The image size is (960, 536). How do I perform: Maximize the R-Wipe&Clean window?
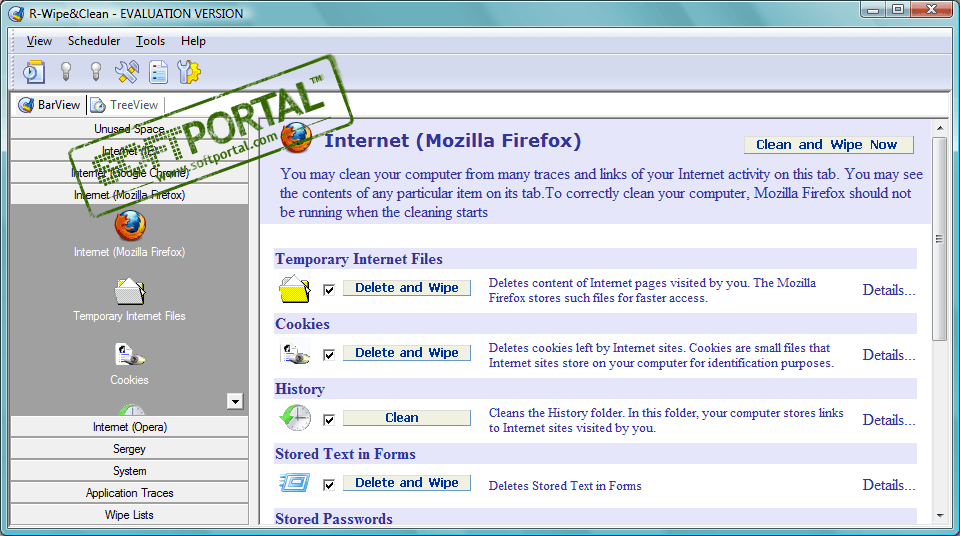coord(898,10)
